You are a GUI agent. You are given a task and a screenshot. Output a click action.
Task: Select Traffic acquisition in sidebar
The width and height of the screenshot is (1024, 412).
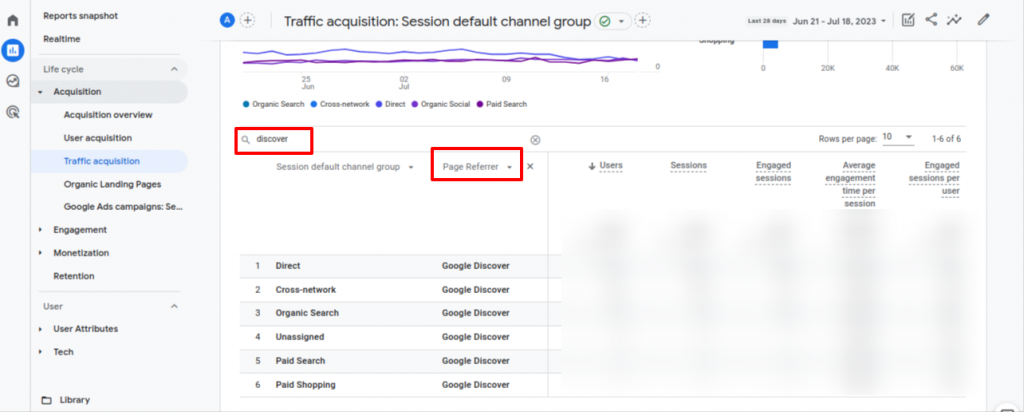pos(101,161)
